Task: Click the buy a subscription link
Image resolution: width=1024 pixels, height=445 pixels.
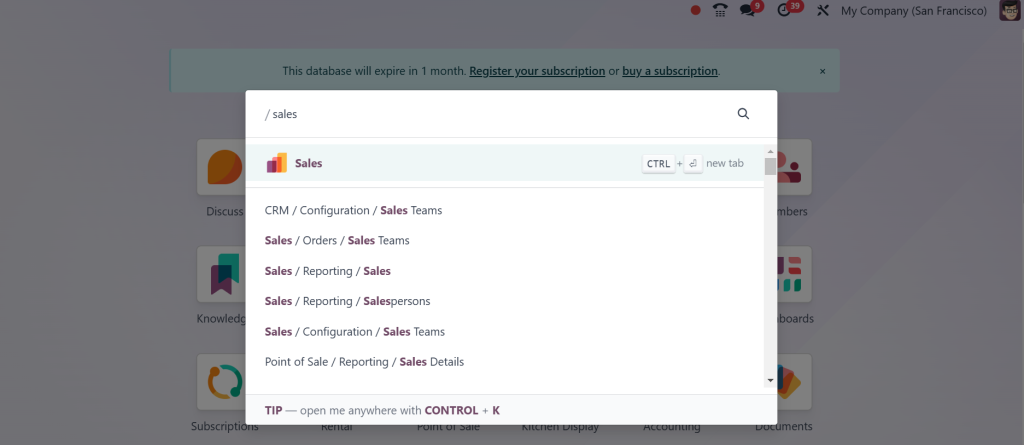Action: 670,71
